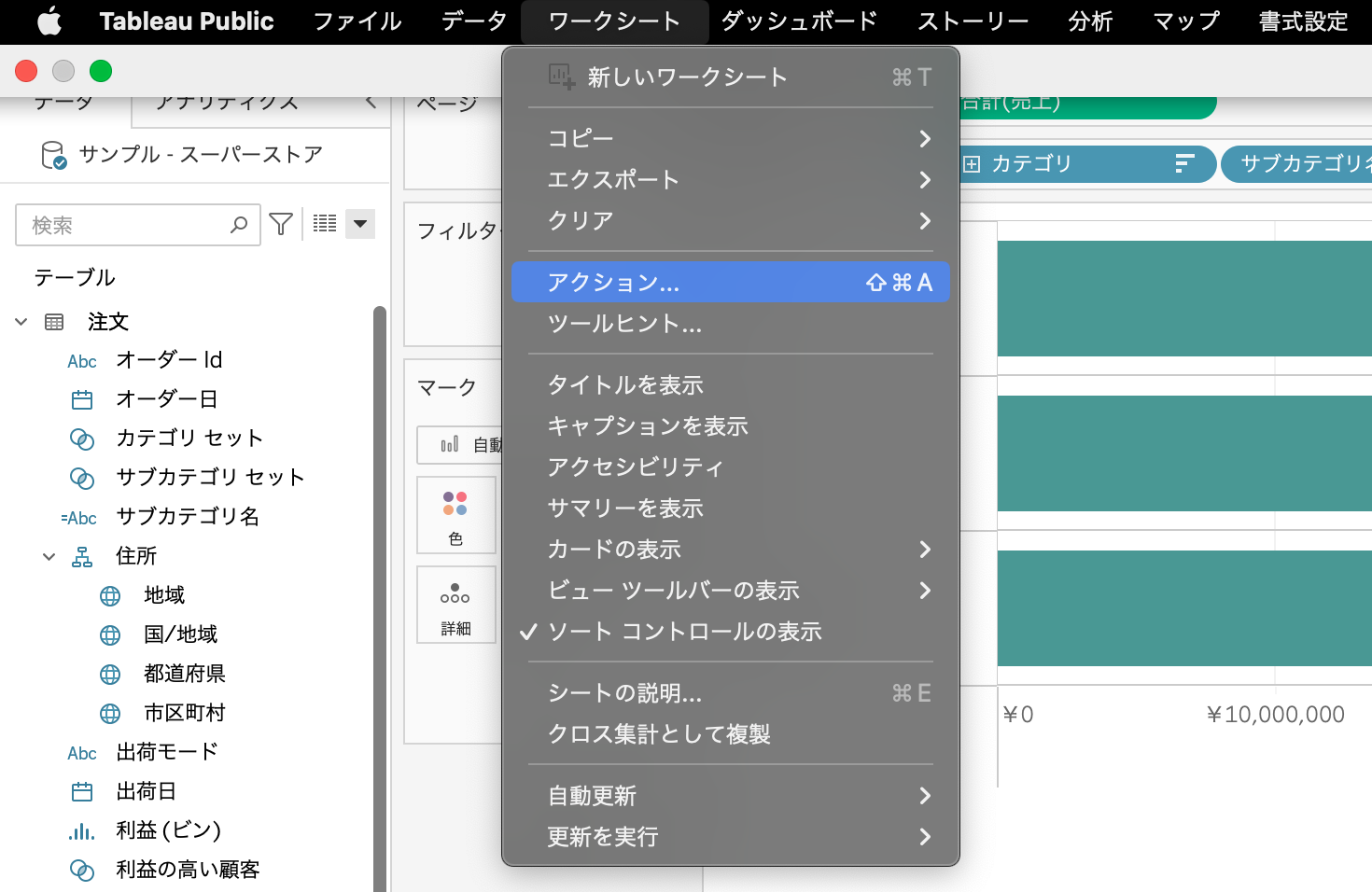Click the new worksheet icon in menu
Screen dimensions: 1372x892
click(561, 77)
